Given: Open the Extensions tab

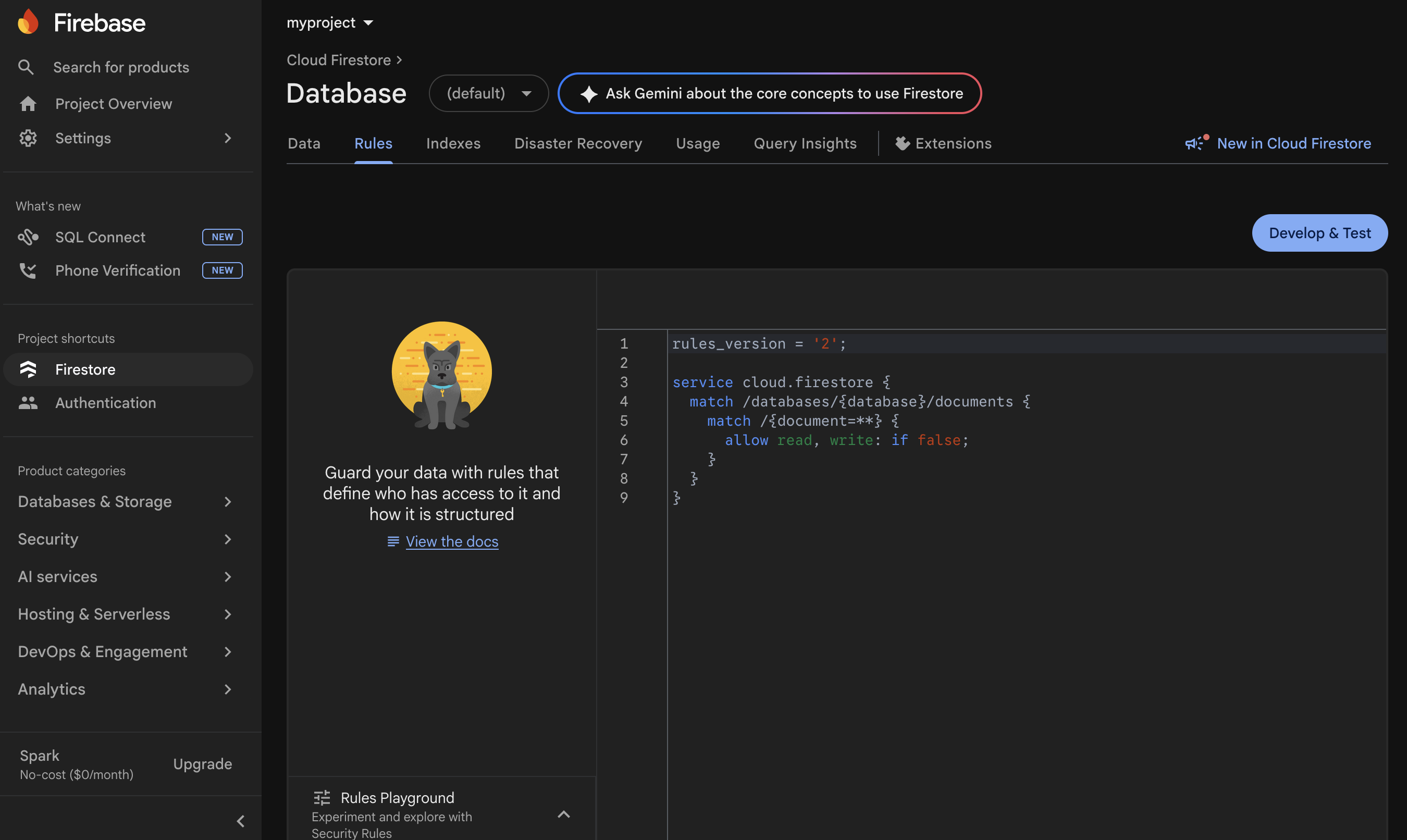Looking at the screenshot, I should (x=943, y=143).
